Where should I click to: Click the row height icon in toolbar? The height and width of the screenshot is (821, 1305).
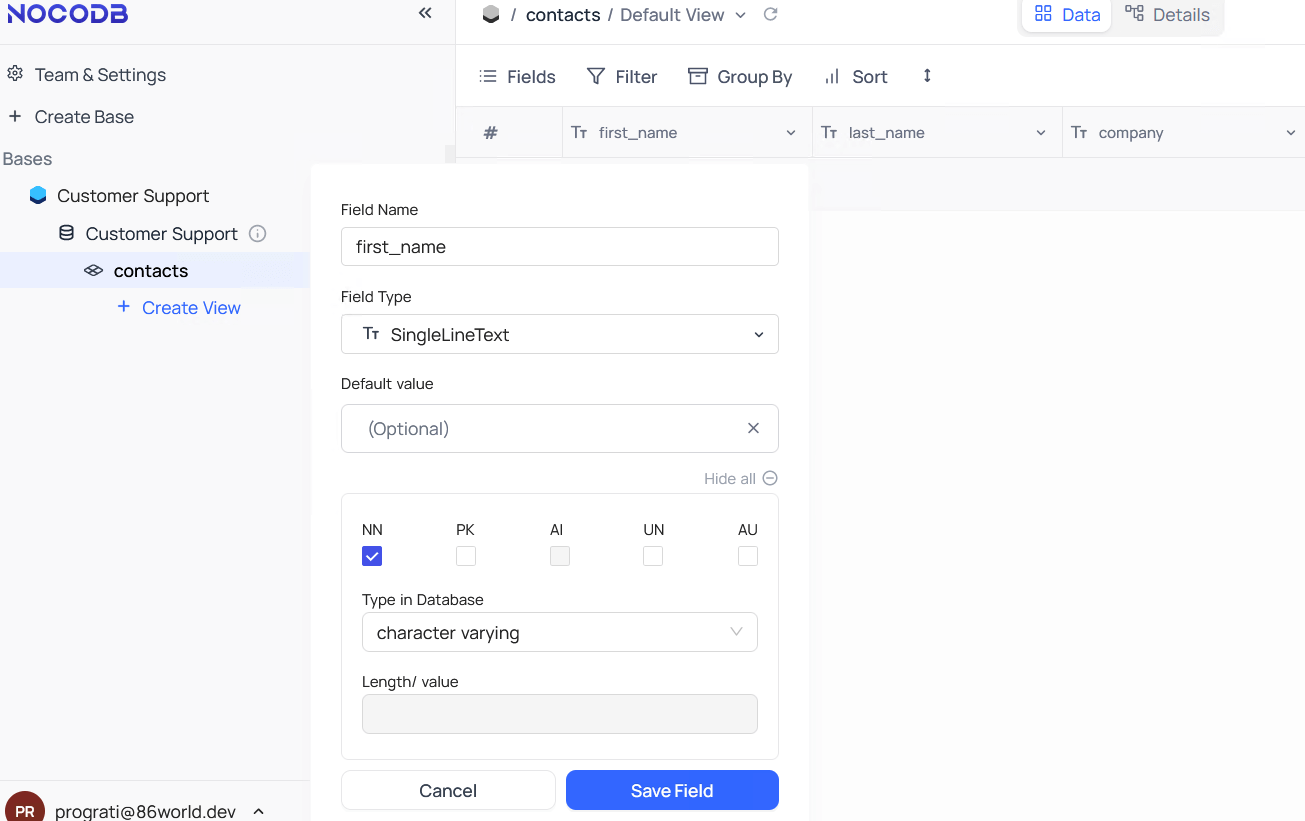coord(927,76)
